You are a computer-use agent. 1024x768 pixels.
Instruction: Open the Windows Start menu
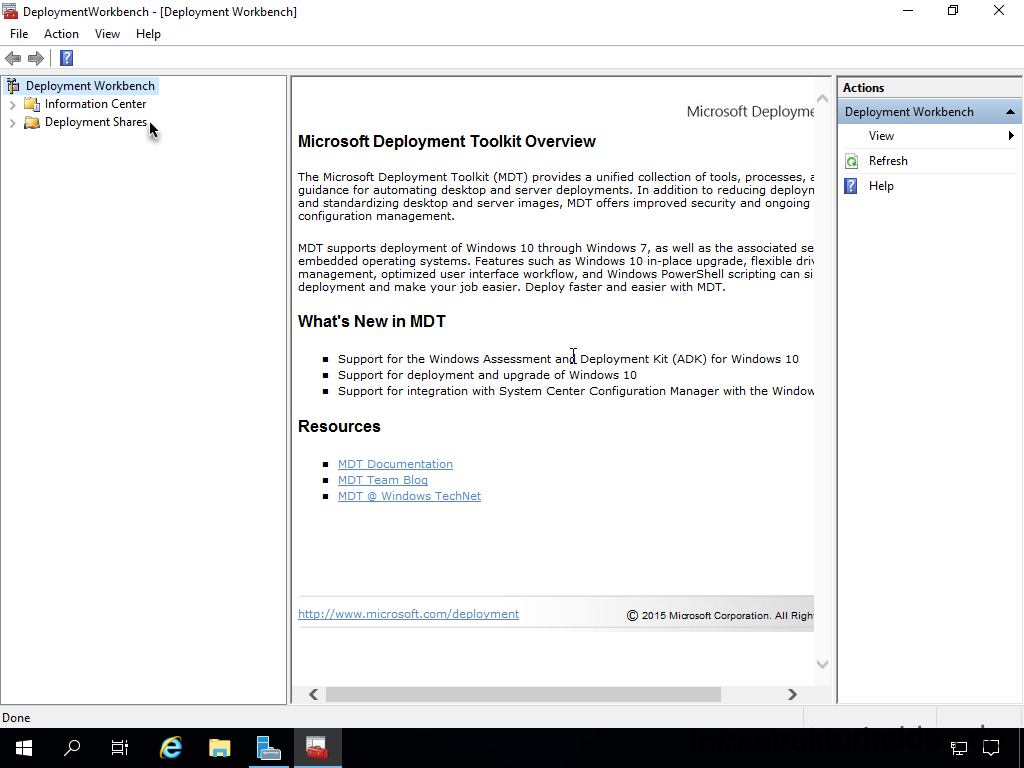[x=24, y=748]
